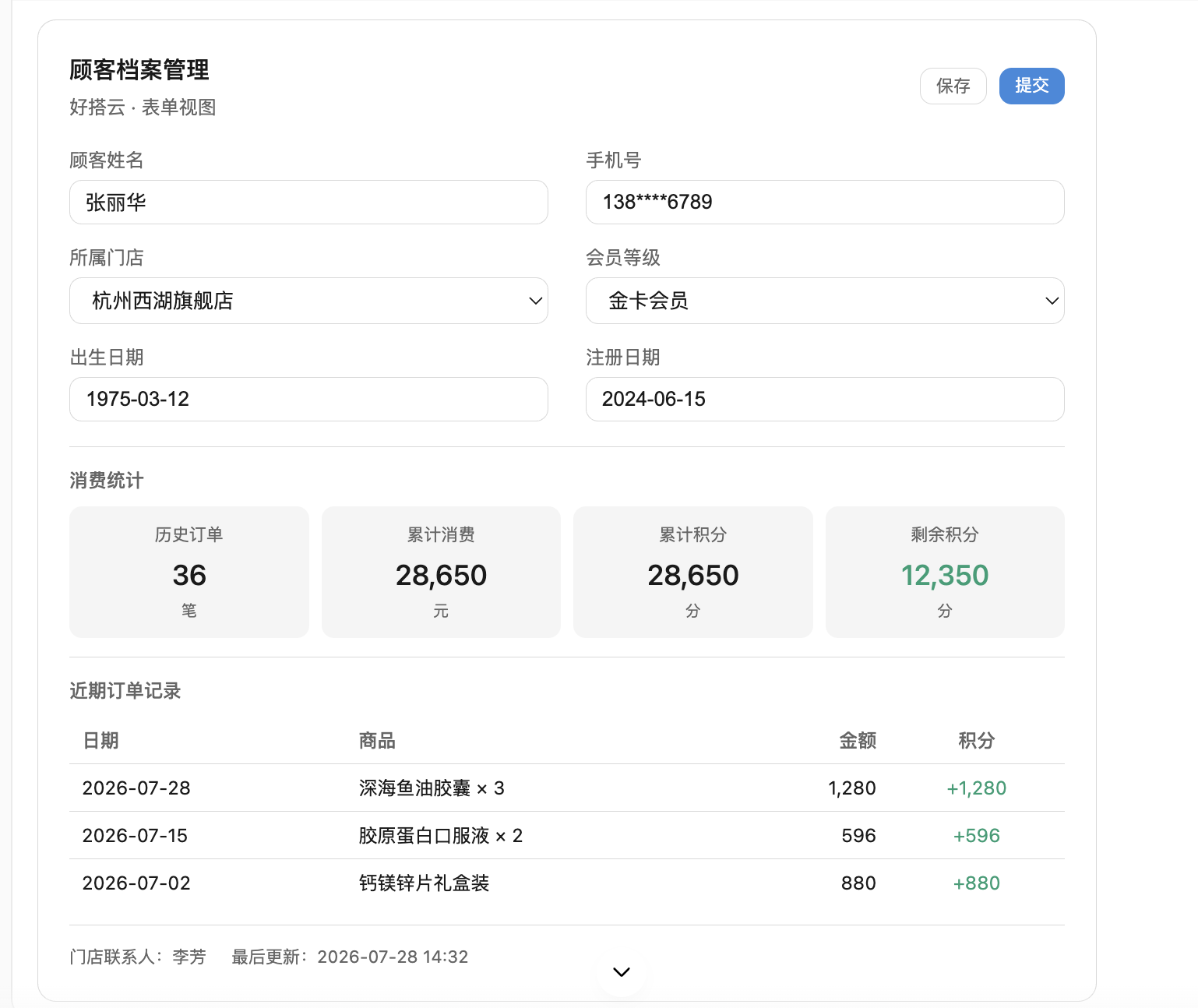1198x1008 pixels.
Task: Click the amount 1,280 in the table
Action: (x=852, y=788)
